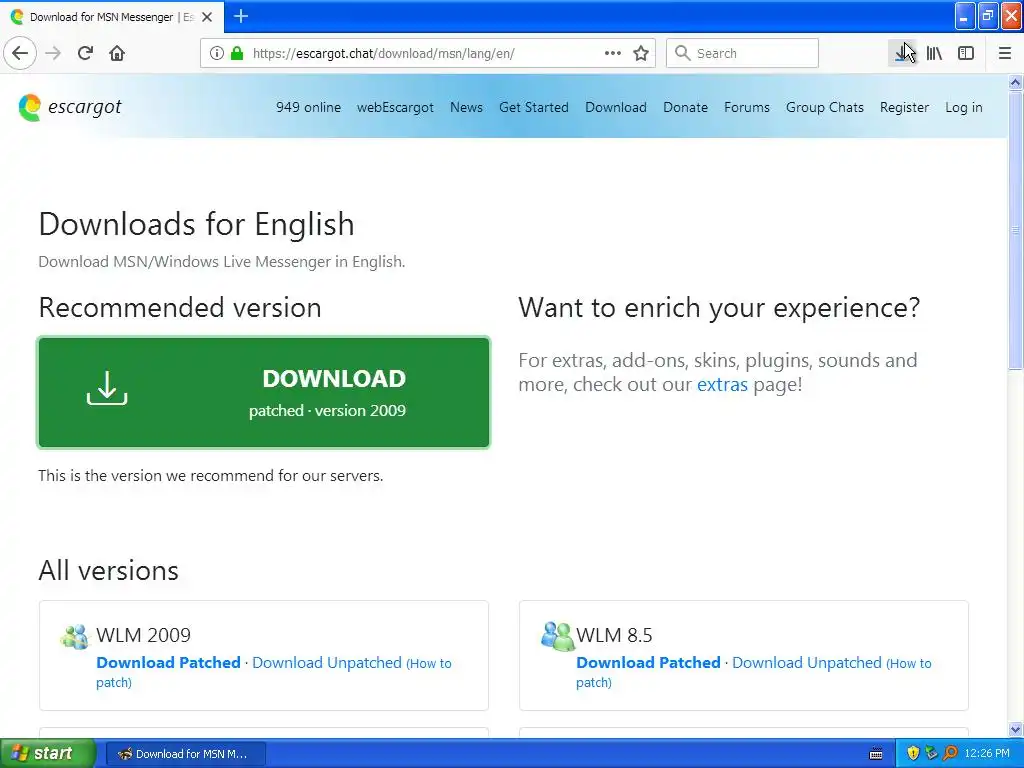Select the Download for MSN Messenger tab

[112, 17]
